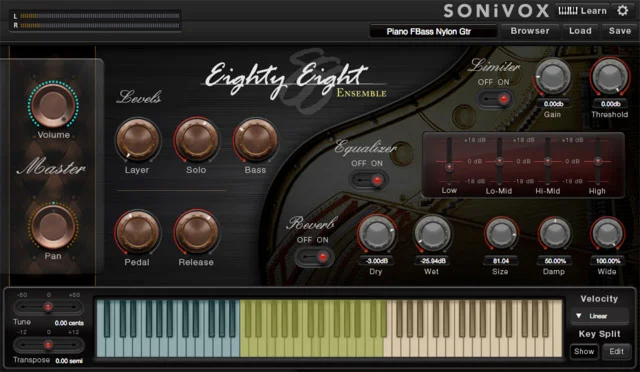Open the Velocity Linear dropdown
This screenshot has width=640, height=372.
click(x=599, y=316)
